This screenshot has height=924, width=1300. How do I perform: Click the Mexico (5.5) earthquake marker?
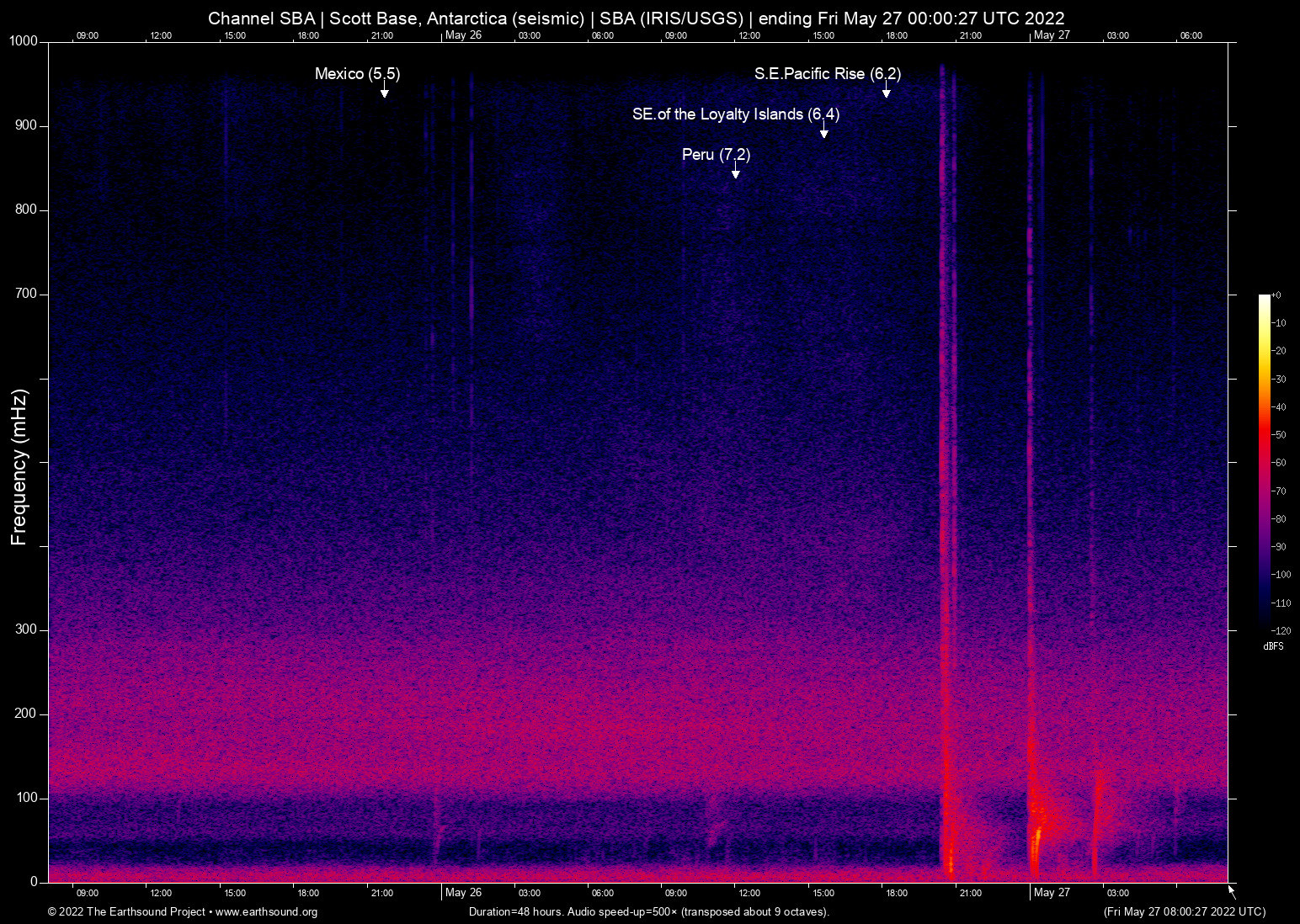[357, 74]
